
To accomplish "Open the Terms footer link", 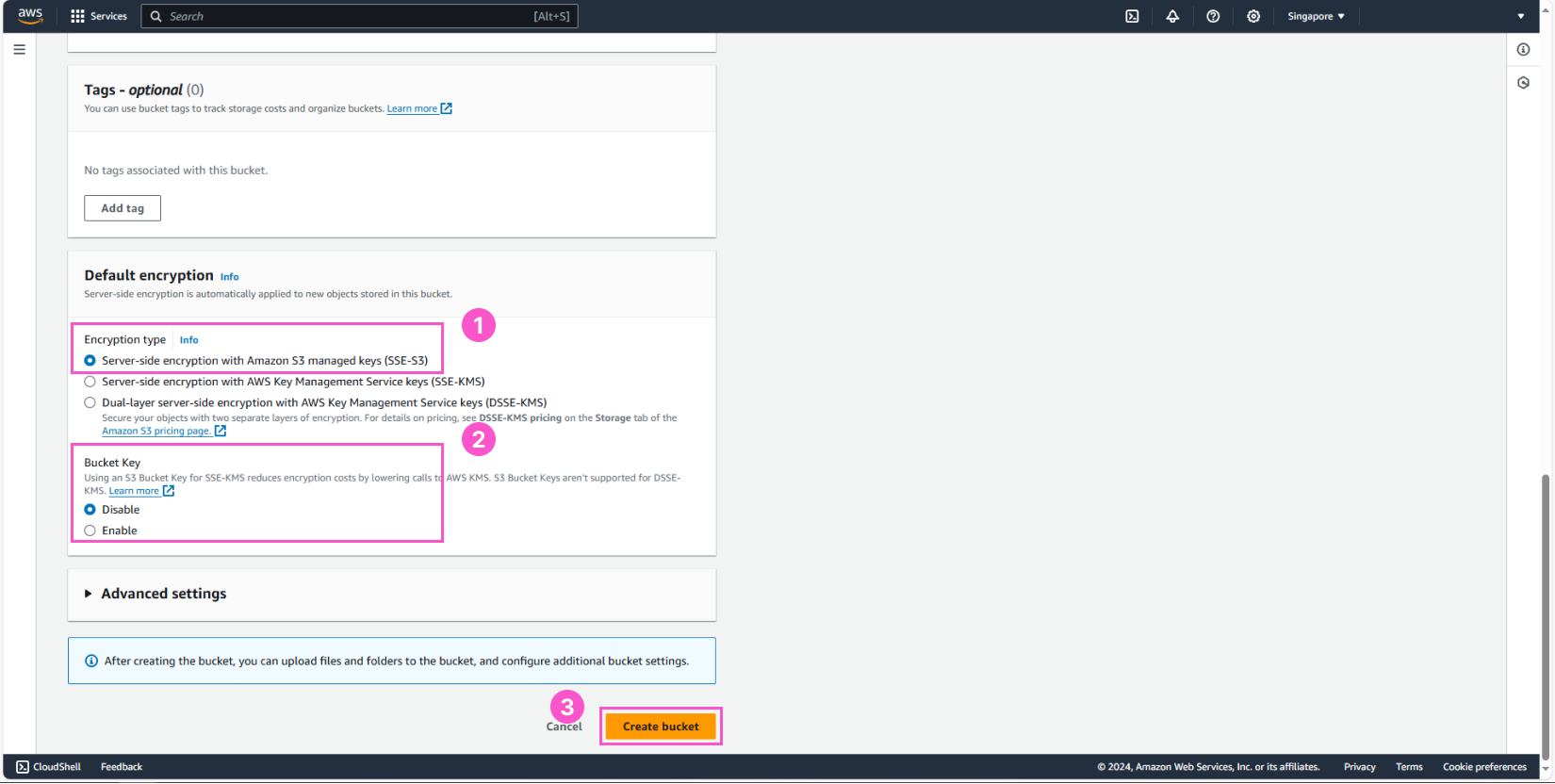I will pos(1409,767).
